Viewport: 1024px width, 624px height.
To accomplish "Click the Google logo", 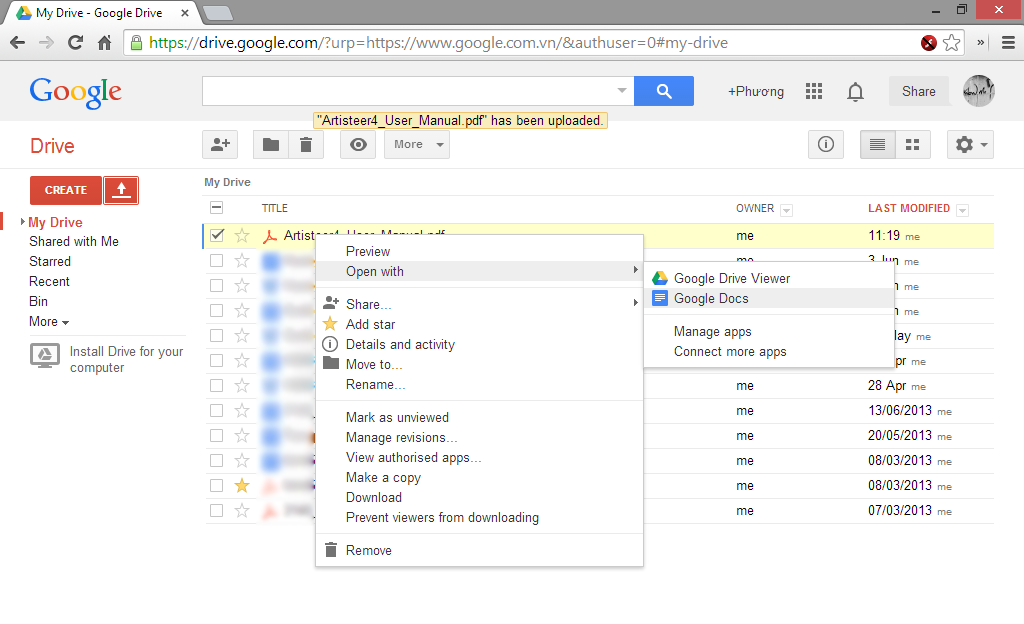I will click(x=75, y=92).
